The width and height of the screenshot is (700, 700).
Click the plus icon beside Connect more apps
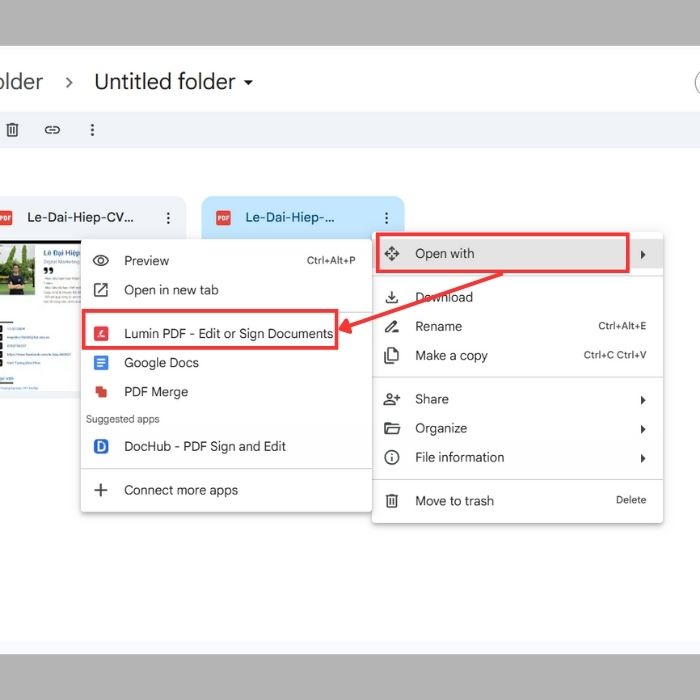click(101, 490)
